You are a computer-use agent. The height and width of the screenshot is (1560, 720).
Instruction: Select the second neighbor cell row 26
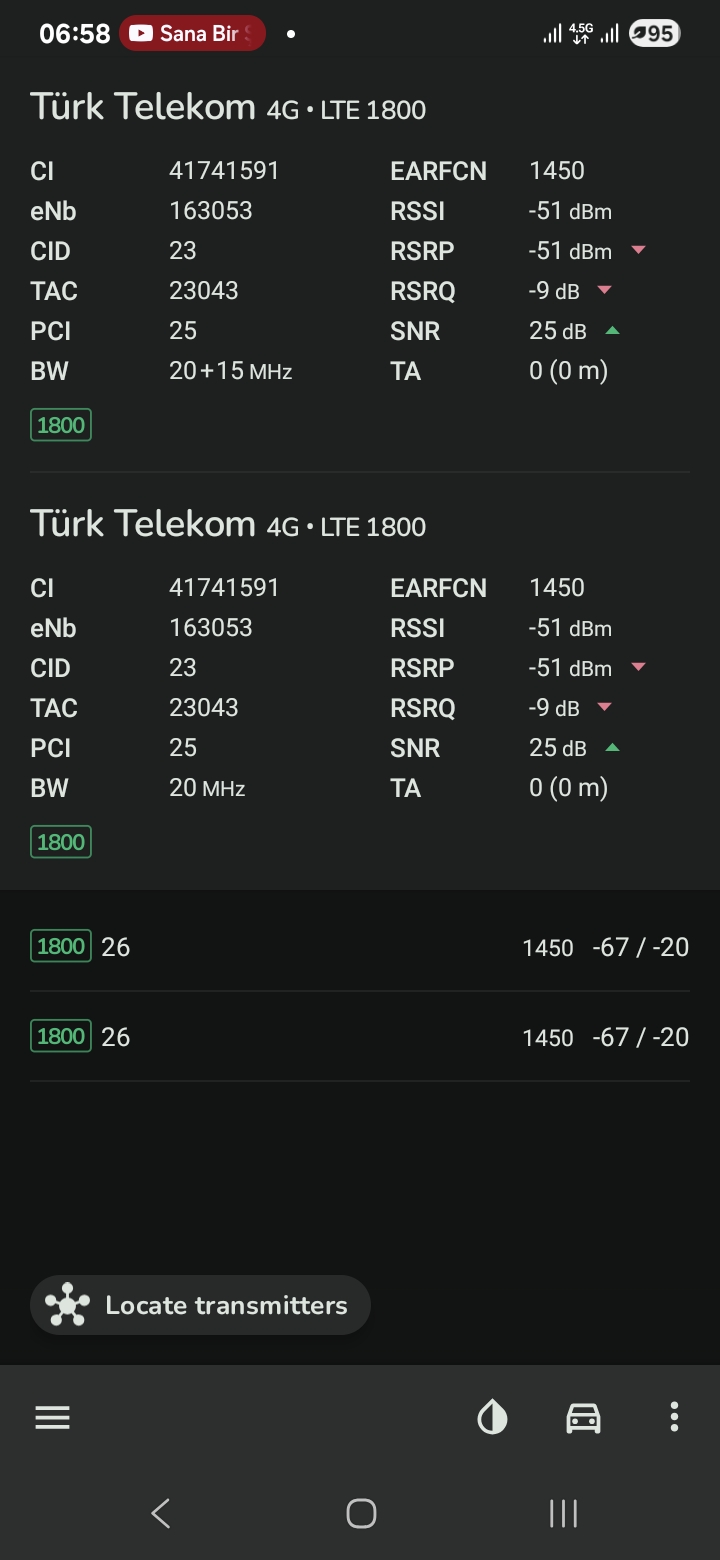coord(360,1037)
